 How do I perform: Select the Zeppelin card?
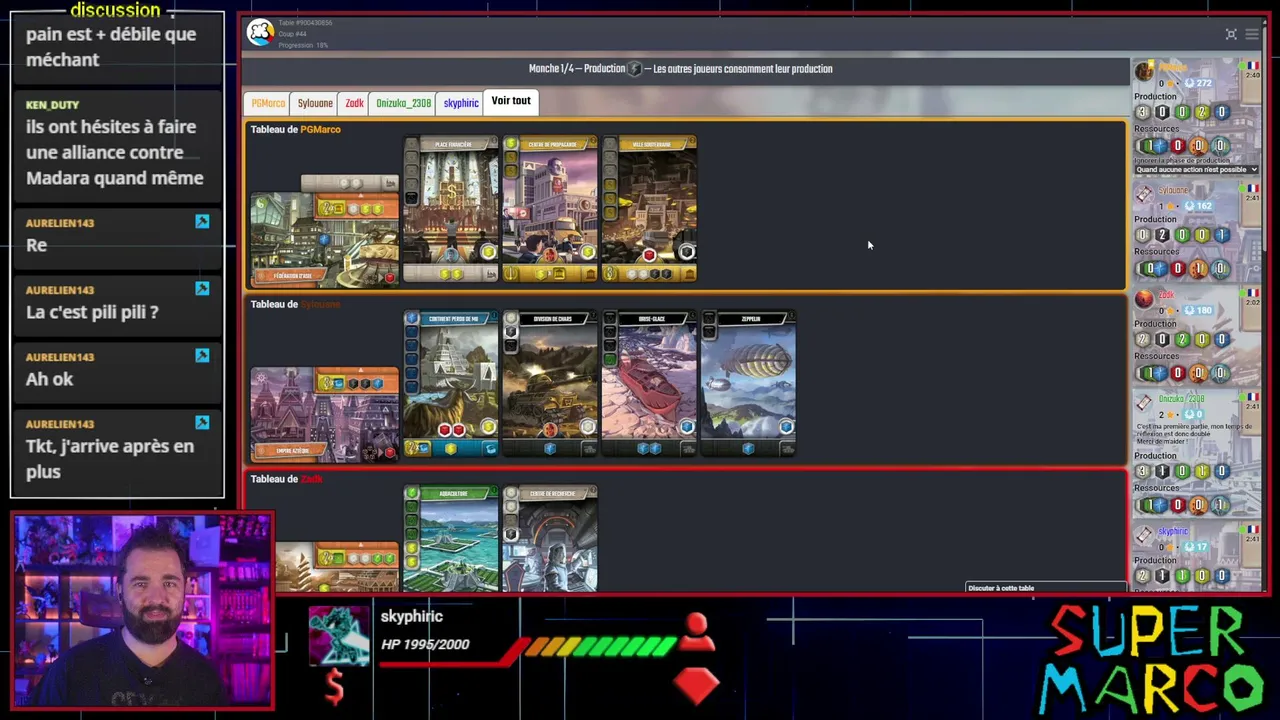748,385
